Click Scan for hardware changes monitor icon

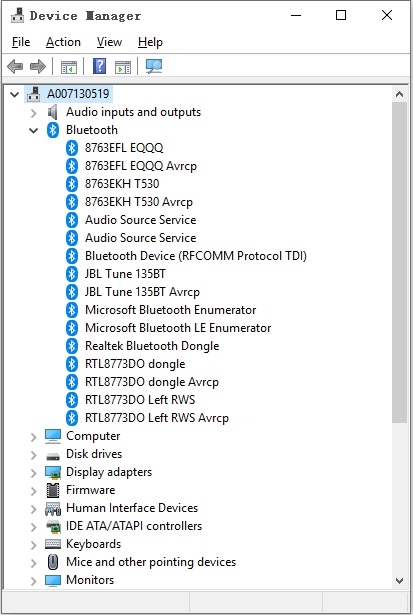coord(154,66)
